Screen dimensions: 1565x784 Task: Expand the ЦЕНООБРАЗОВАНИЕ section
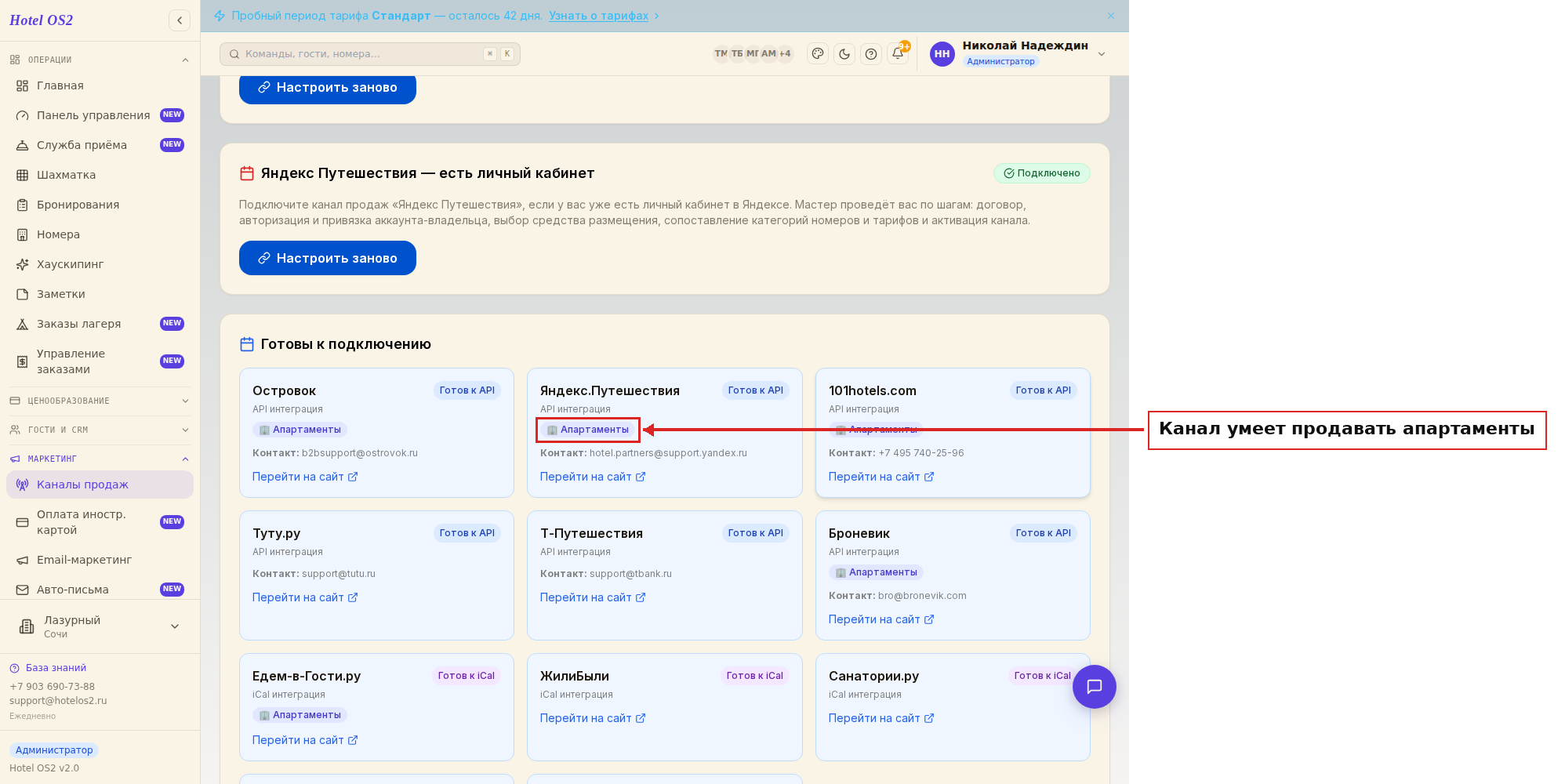tap(100, 401)
